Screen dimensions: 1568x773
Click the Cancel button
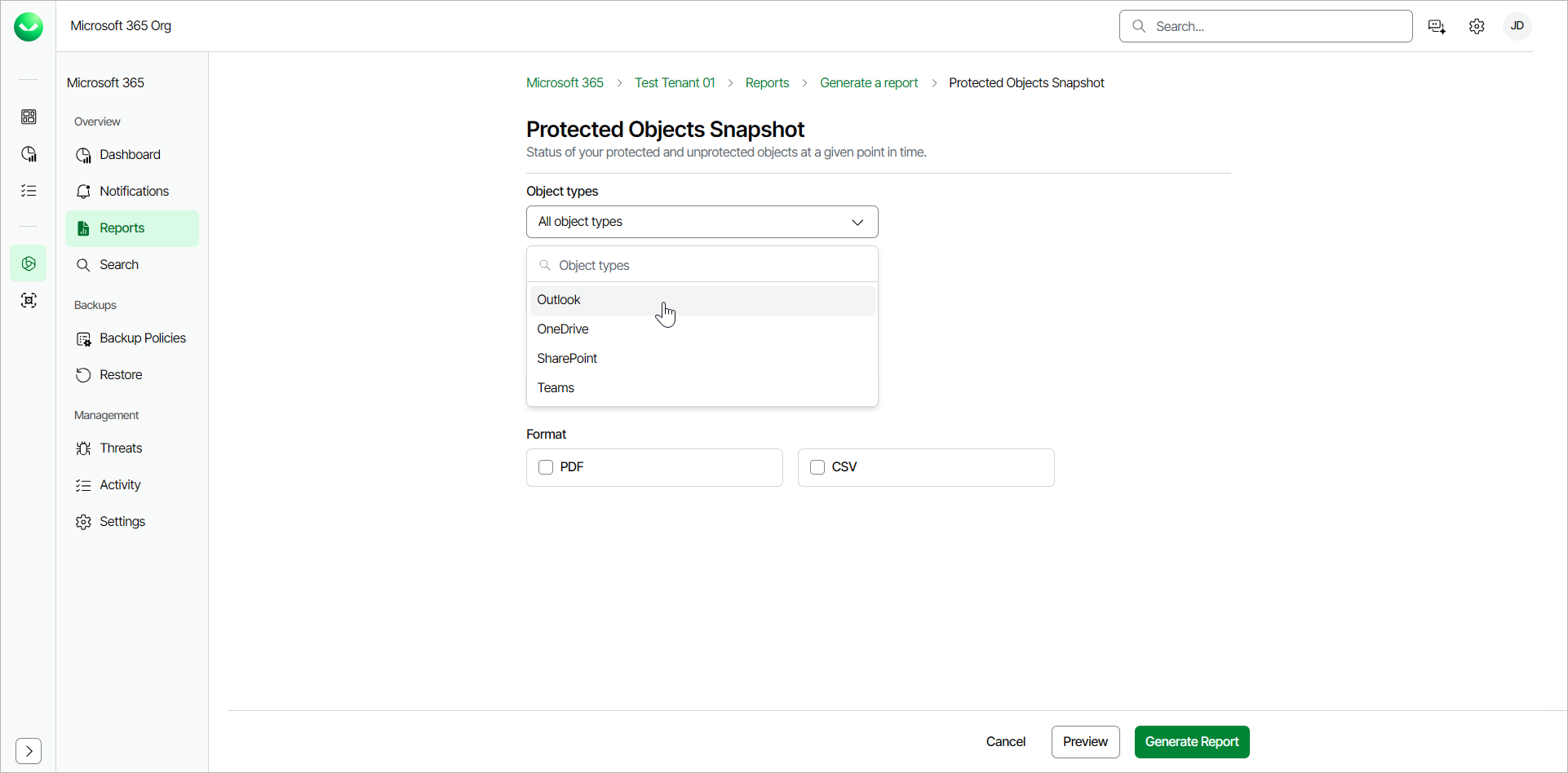(x=1006, y=742)
